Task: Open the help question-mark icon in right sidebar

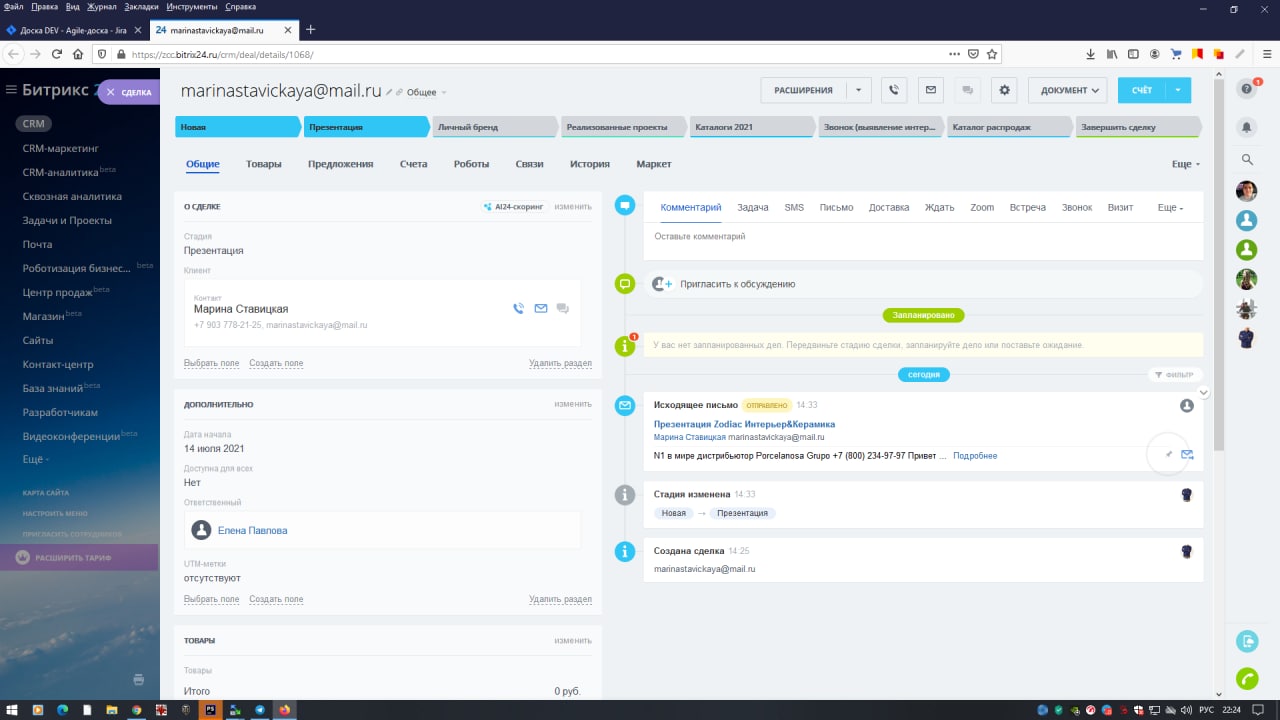Action: pyautogui.click(x=1246, y=89)
